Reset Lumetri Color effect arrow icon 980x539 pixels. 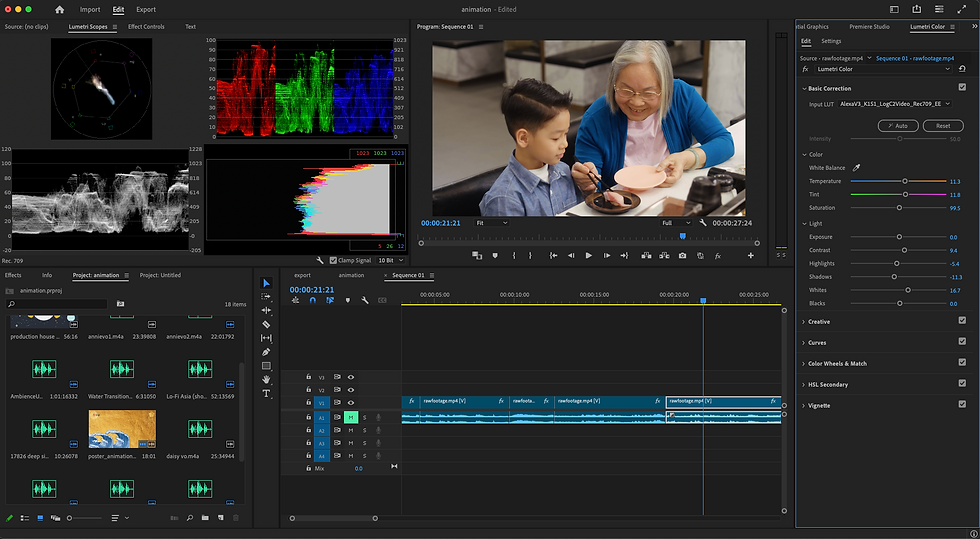(x=962, y=69)
